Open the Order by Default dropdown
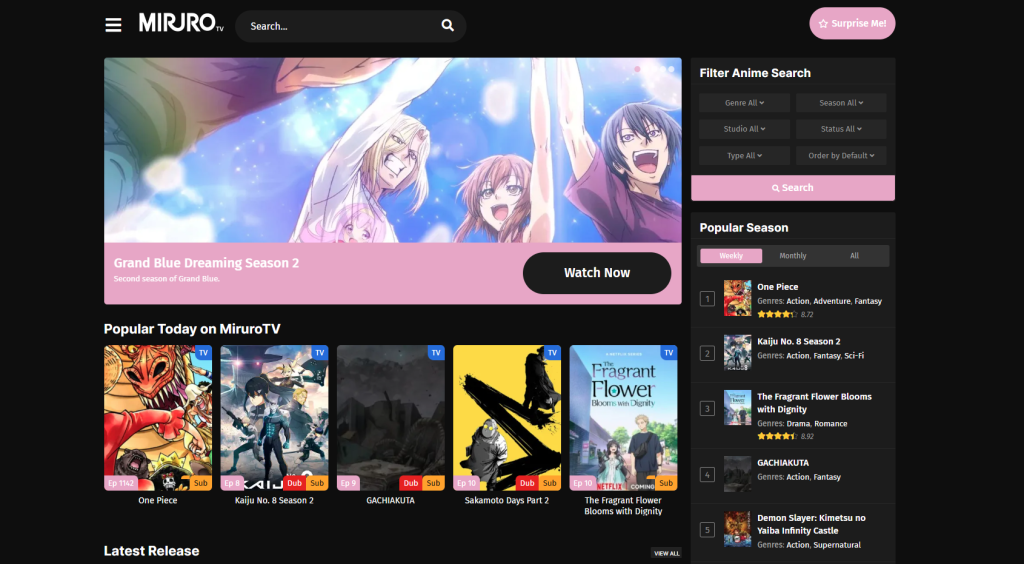 (x=841, y=155)
